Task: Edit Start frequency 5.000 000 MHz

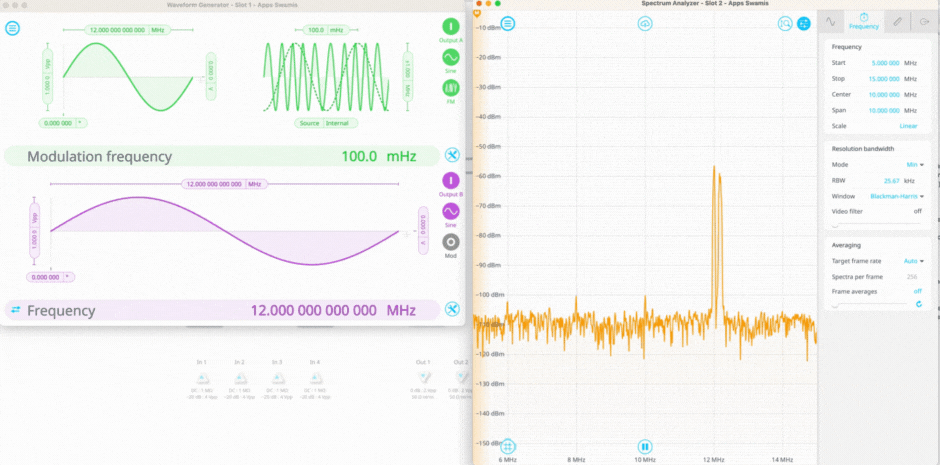Action: pos(884,63)
